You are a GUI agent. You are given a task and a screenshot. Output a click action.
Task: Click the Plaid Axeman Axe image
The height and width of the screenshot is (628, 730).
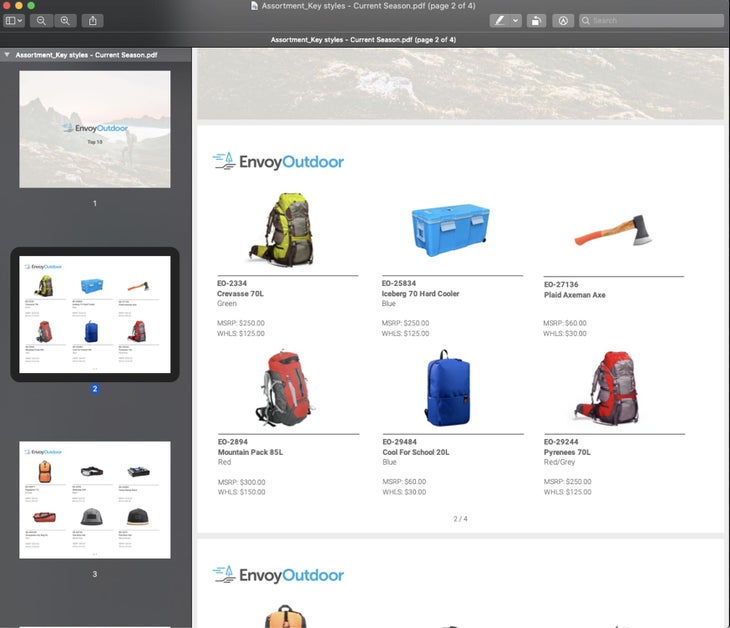(x=614, y=231)
